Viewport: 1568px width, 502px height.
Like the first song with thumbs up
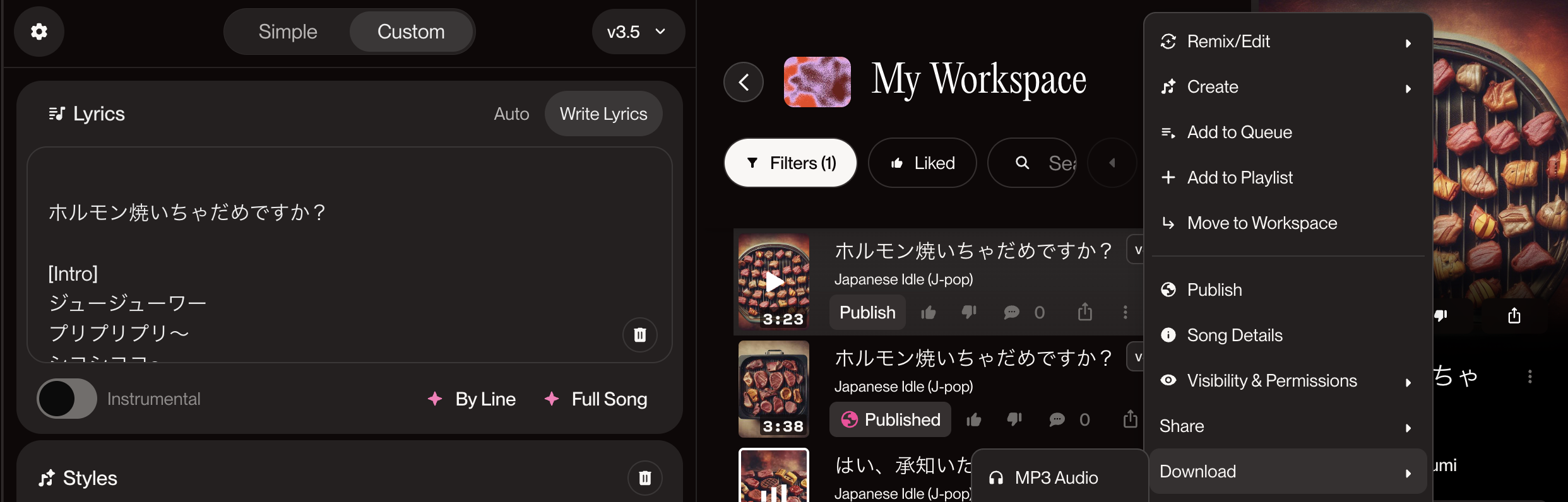[928, 312]
